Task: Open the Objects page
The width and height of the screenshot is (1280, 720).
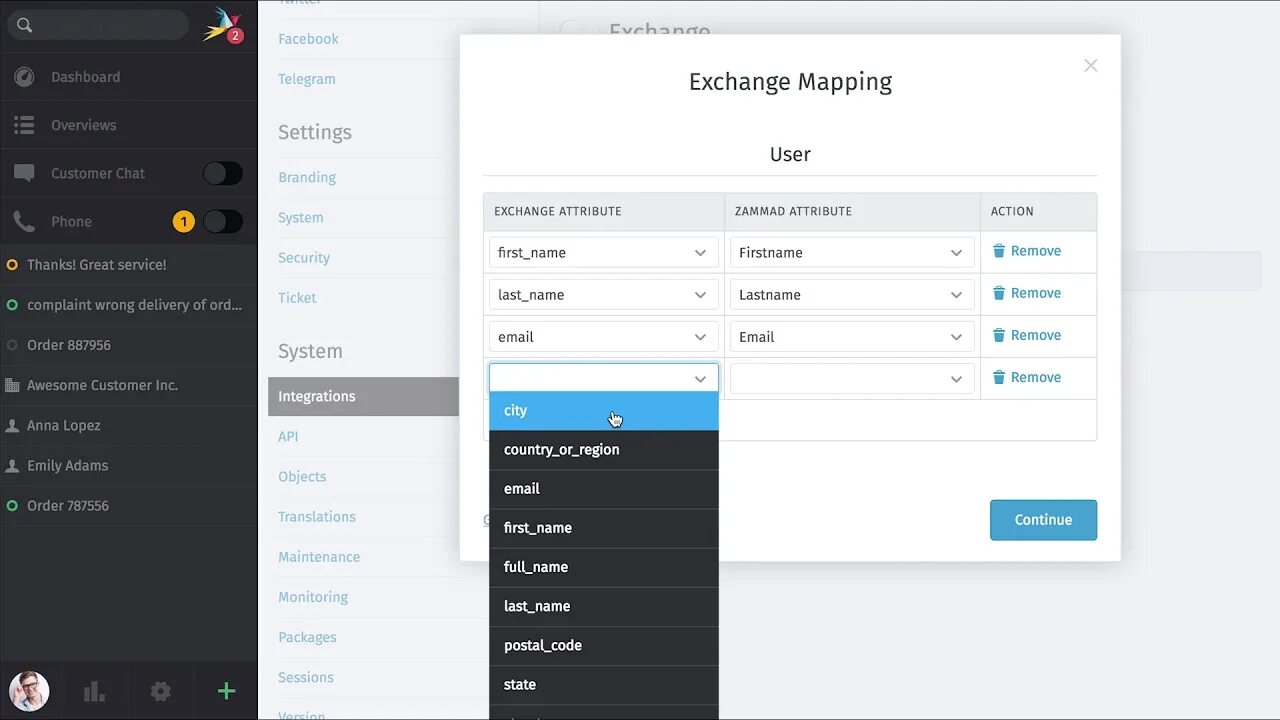Action: coord(302,476)
